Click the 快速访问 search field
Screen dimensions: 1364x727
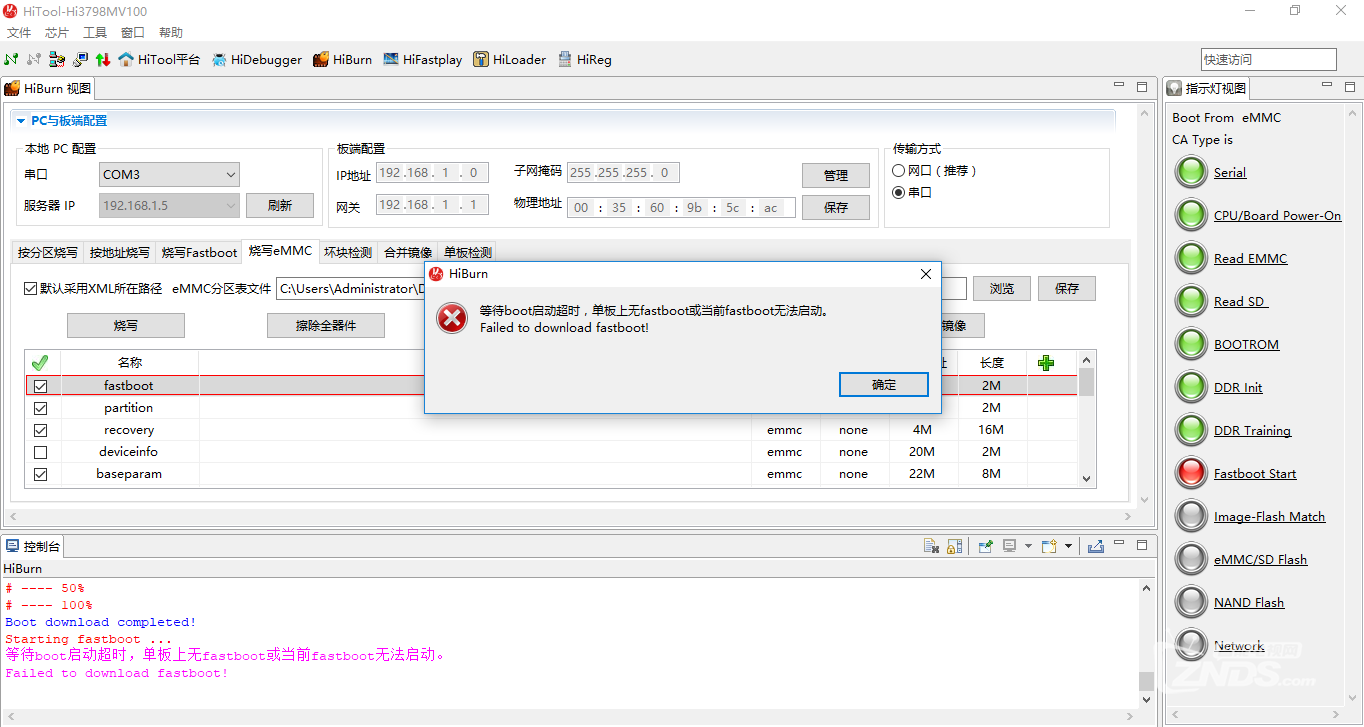(x=1269, y=60)
